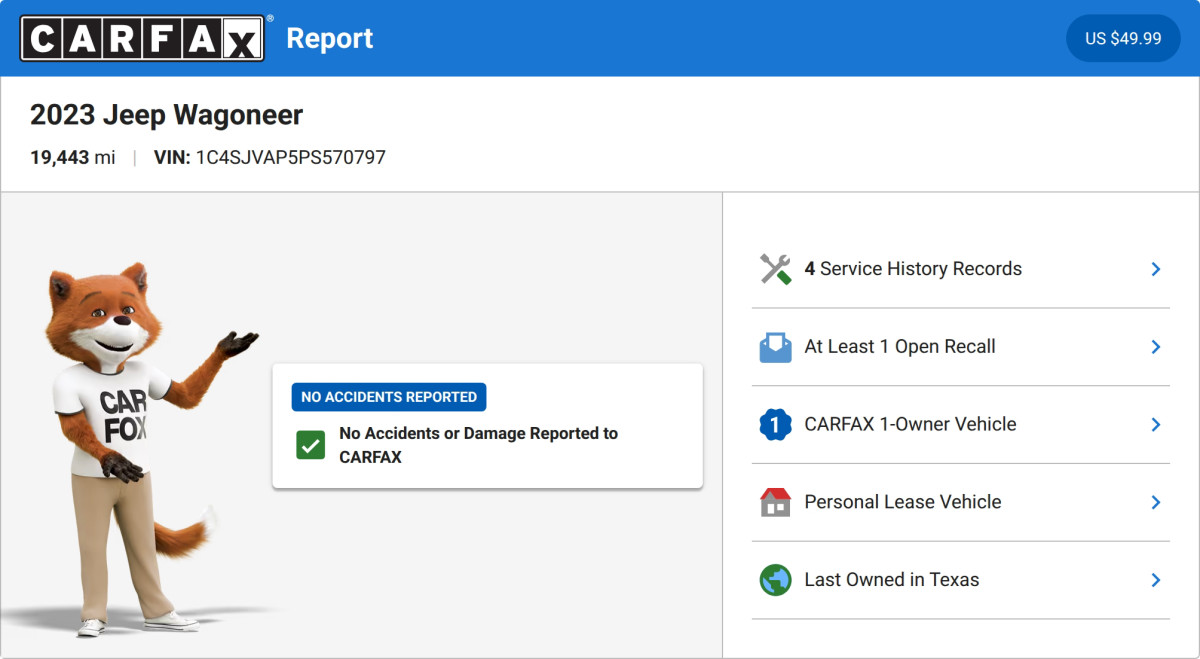Click the blue 1-Owner badge icon
This screenshot has width=1200, height=659.
pyautogui.click(x=775, y=425)
